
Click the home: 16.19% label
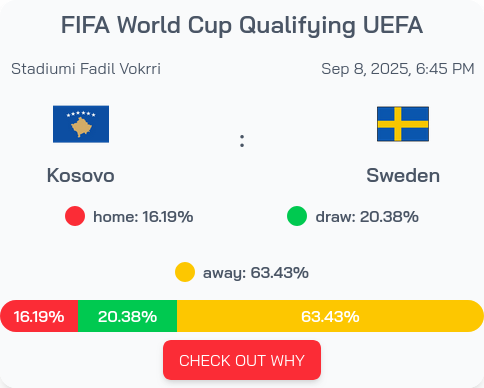(143, 217)
